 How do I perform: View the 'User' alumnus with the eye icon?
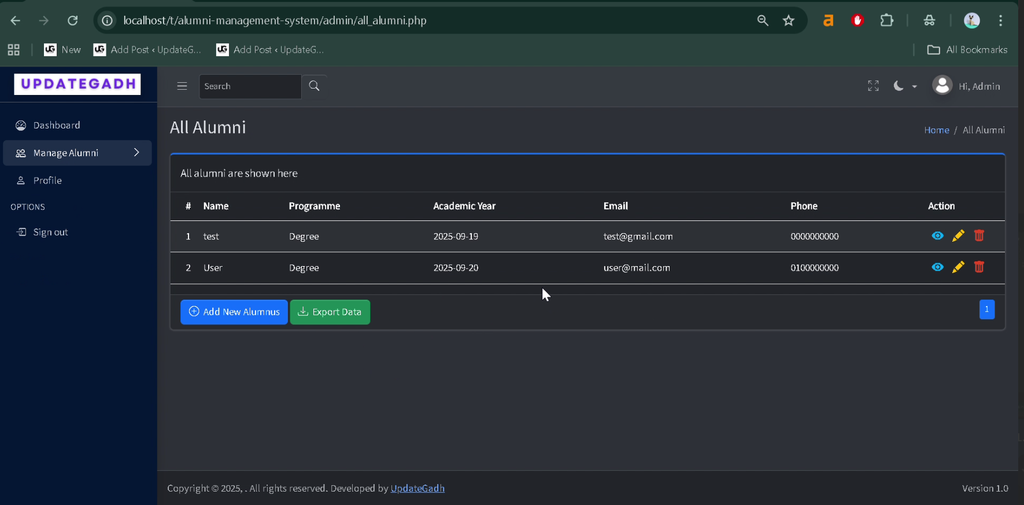coord(937,267)
